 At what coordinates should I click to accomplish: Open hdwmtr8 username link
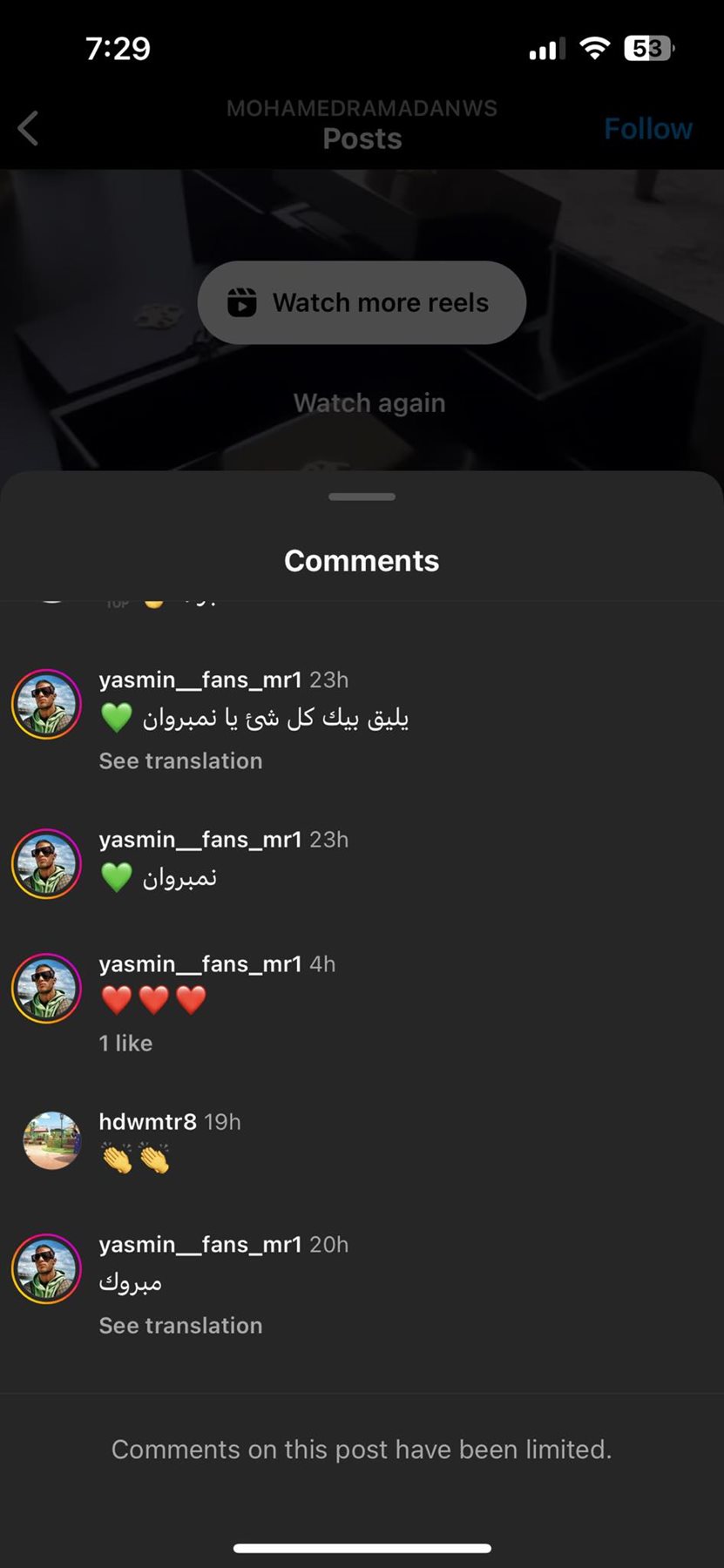click(x=147, y=1121)
